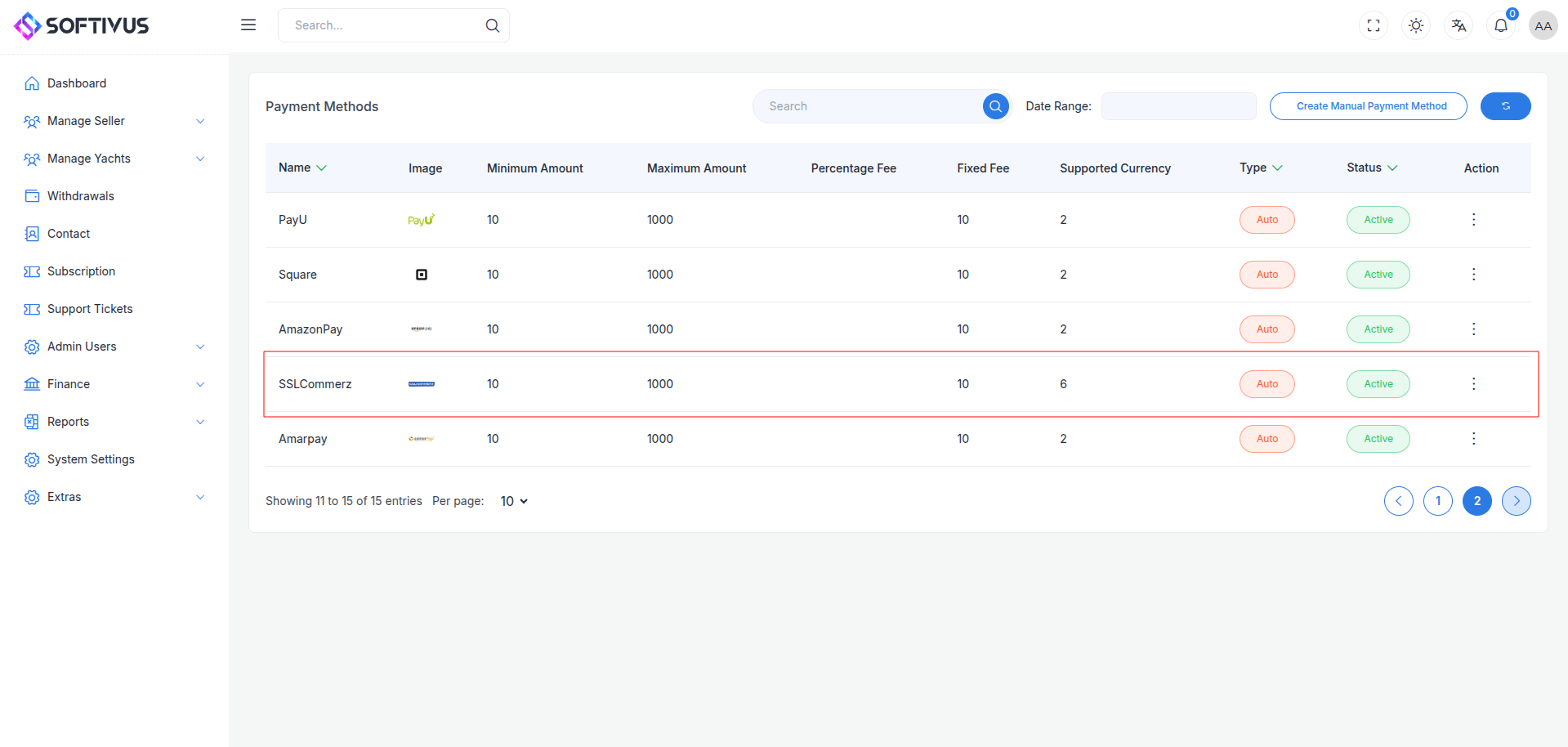Image resolution: width=1568 pixels, height=747 pixels.
Task: Expand Admin Users submenu
Action: (114, 347)
